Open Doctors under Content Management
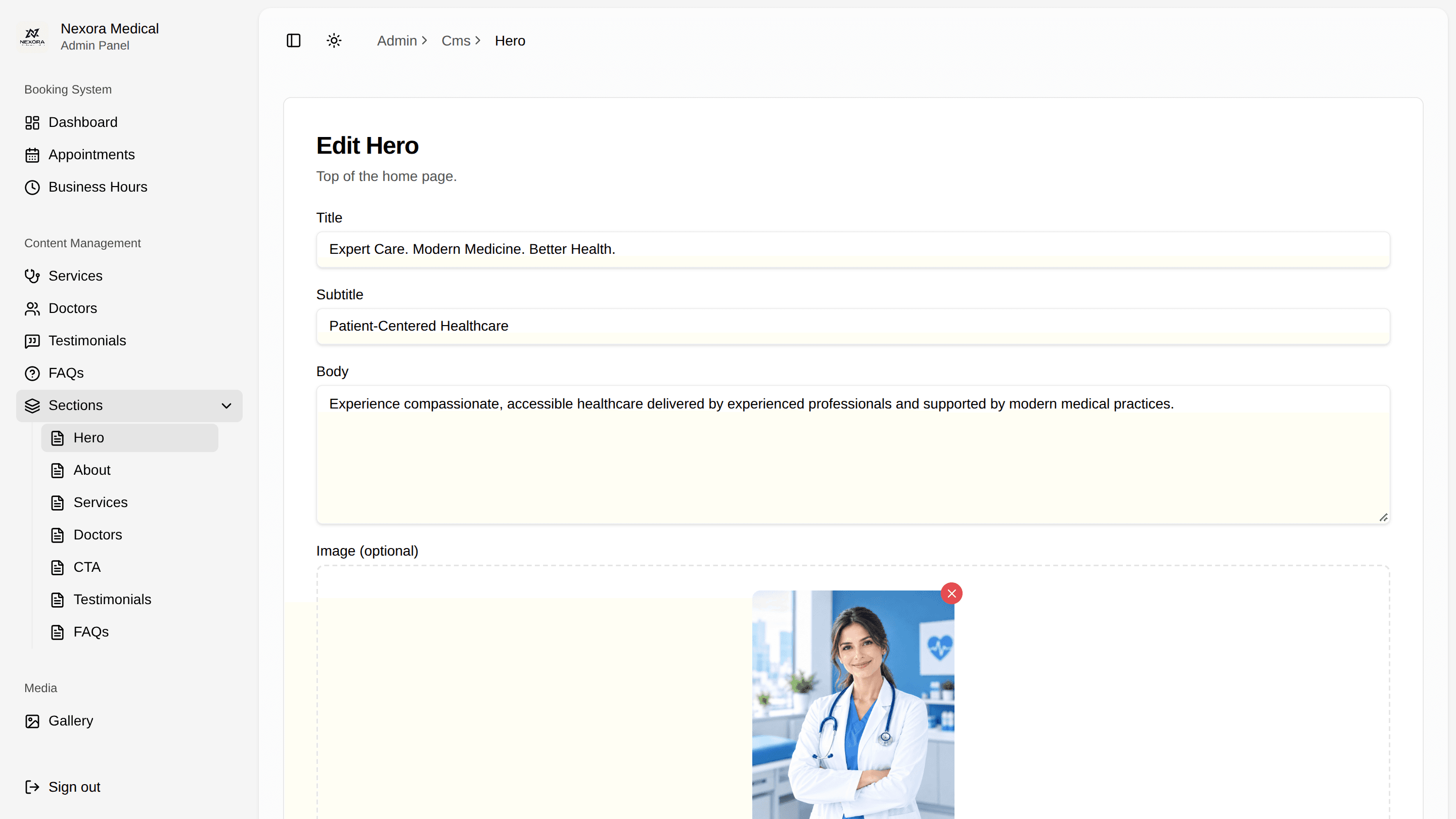 coord(129,308)
